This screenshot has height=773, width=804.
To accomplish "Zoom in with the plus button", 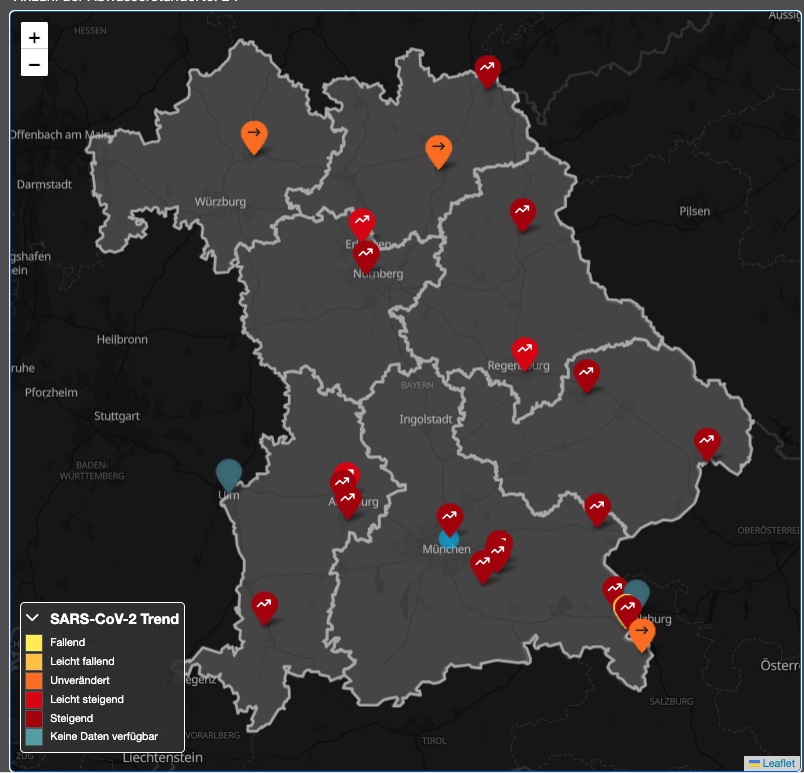I will point(34,37).
